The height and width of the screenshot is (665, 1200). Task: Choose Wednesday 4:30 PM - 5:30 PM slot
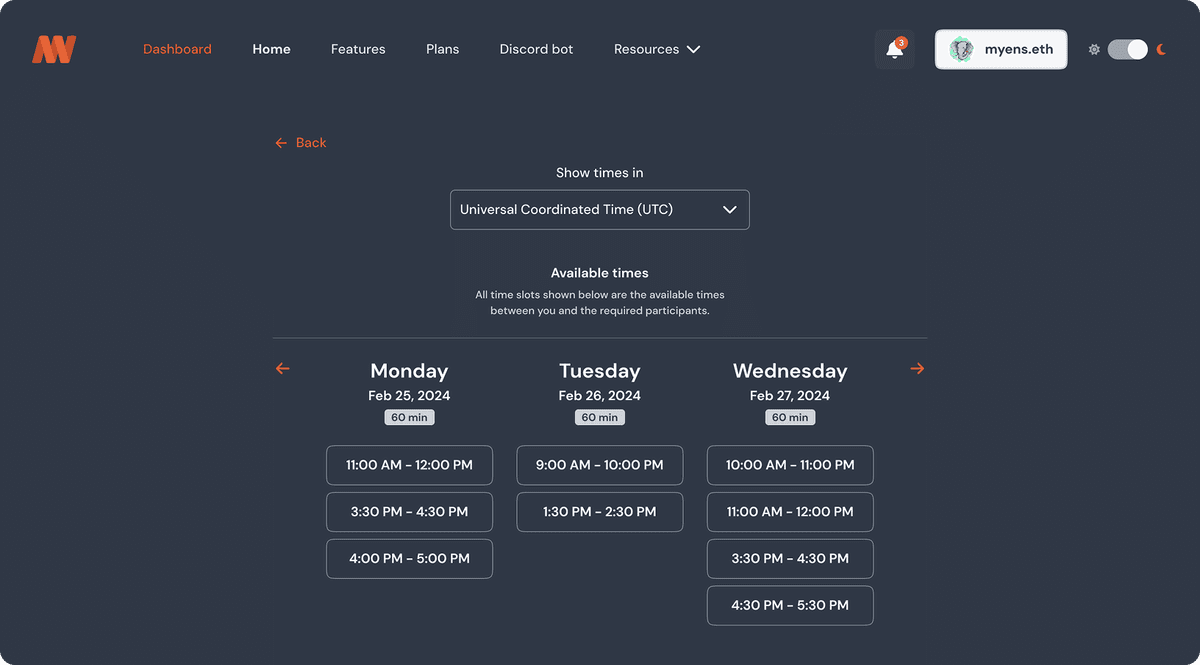coord(790,605)
